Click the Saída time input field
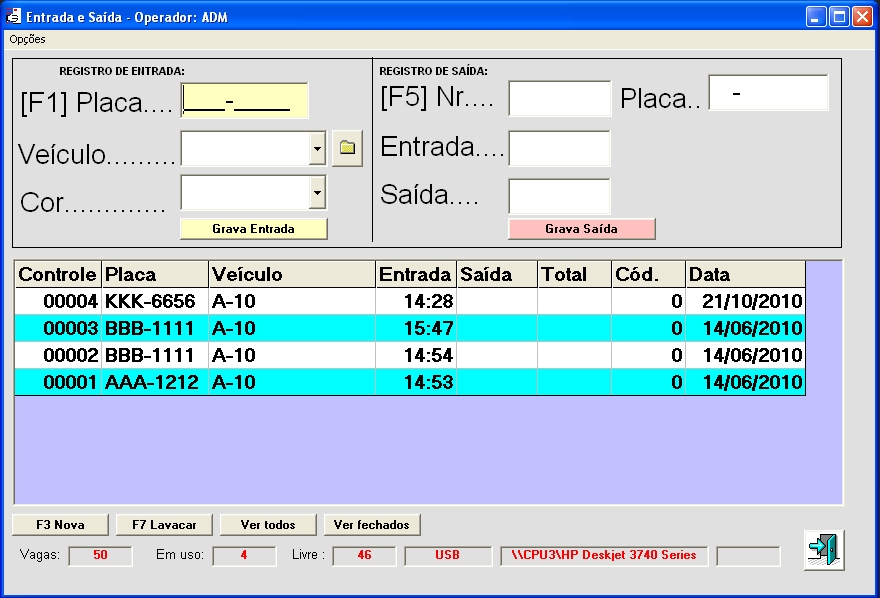 (559, 196)
